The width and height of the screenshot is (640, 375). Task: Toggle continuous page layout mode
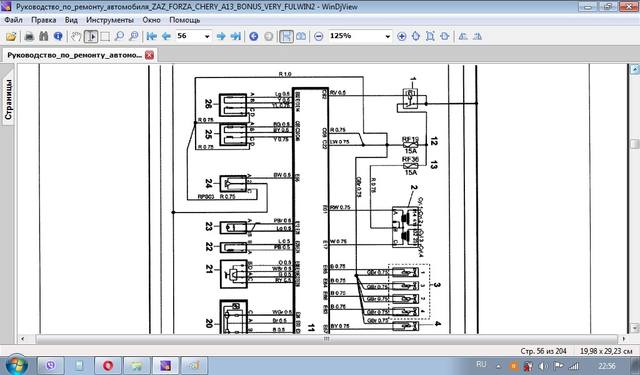286,36
